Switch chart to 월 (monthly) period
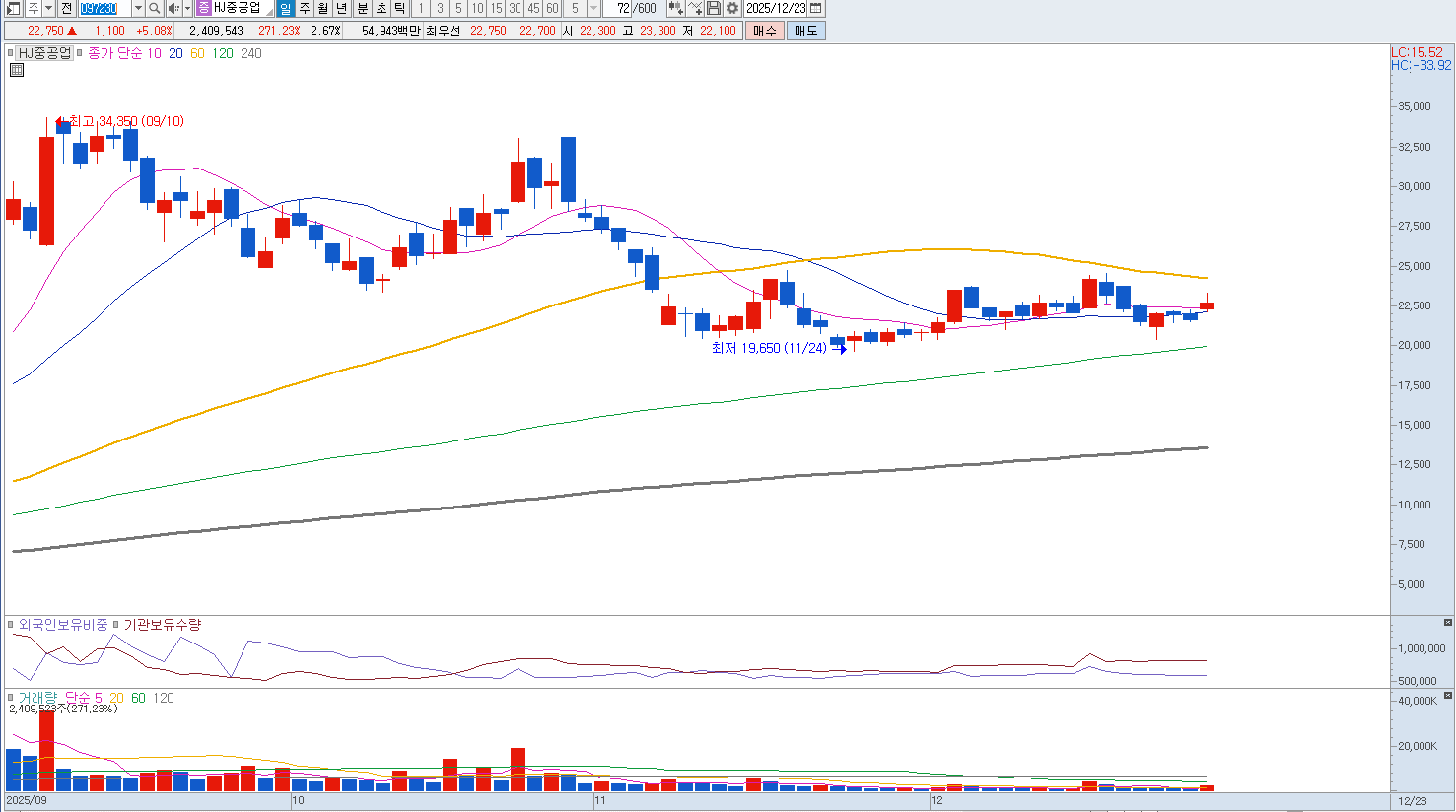 click(x=322, y=9)
